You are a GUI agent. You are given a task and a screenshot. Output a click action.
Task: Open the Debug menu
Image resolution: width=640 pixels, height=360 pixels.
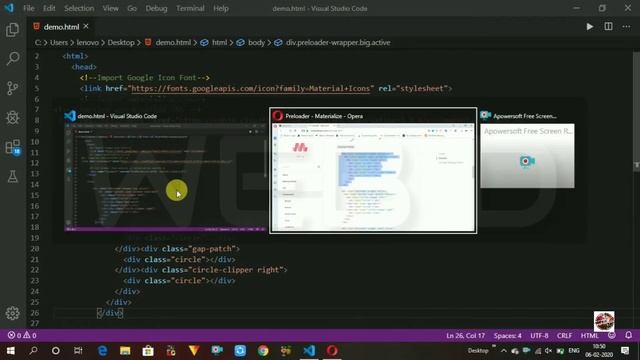[156, 8]
